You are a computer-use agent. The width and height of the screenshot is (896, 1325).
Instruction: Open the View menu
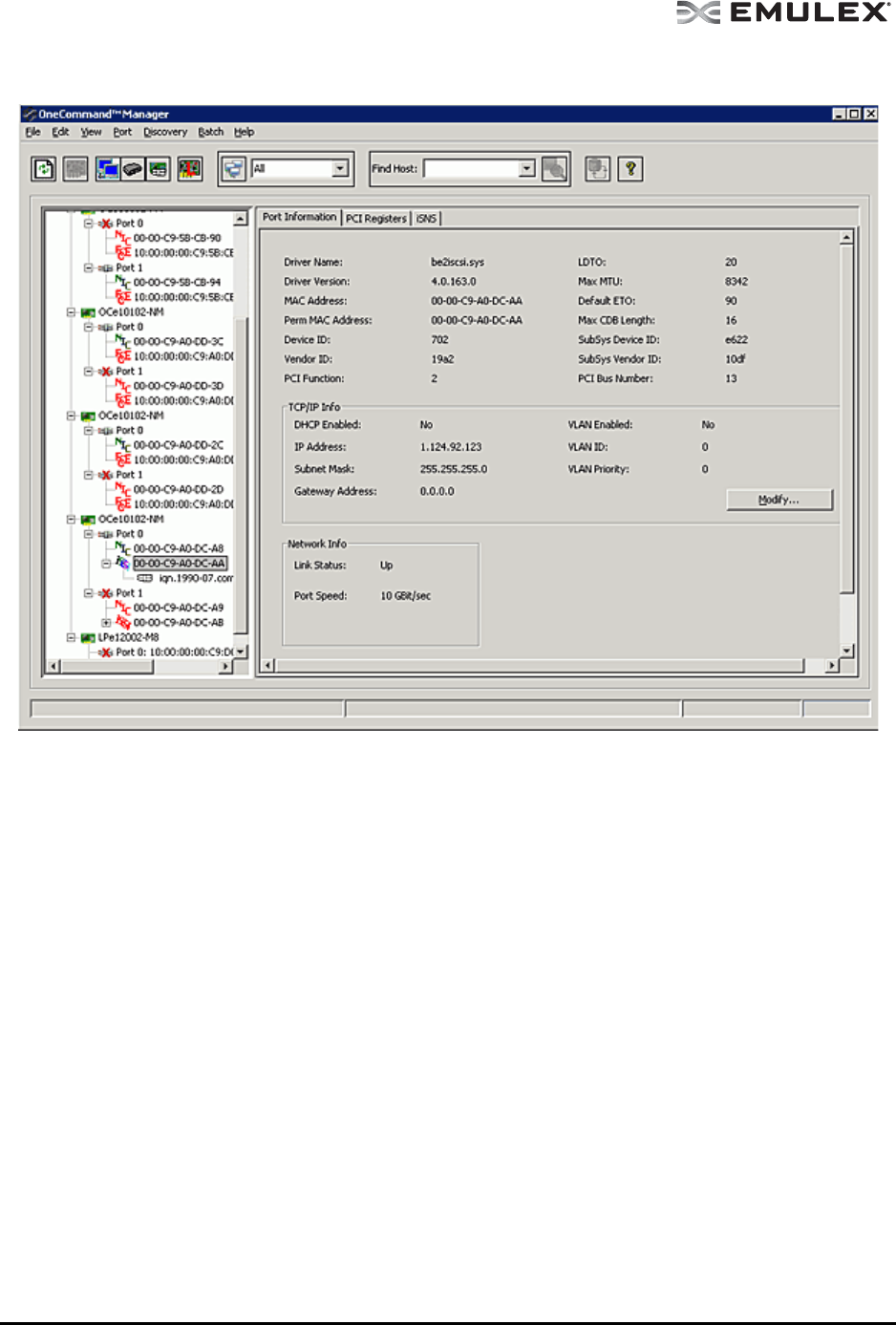point(91,132)
